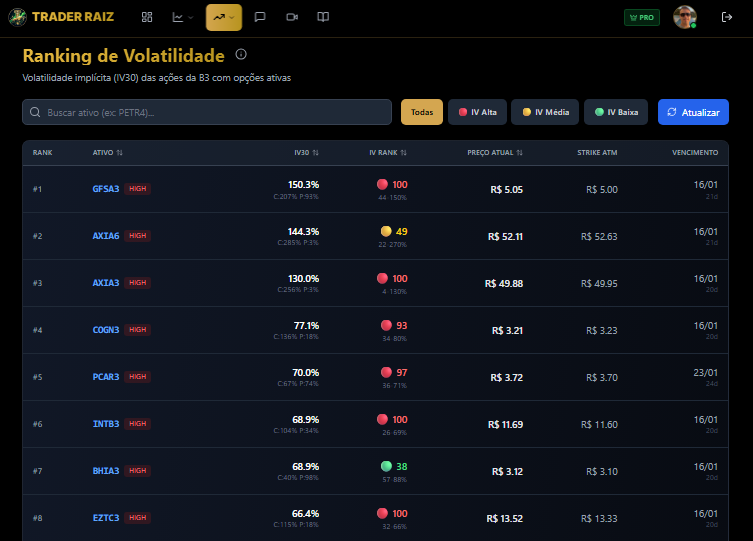The height and width of the screenshot is (541, 753).
Task: Click the R$ 49.88 price cell
Action: click(x=504, y=284)
